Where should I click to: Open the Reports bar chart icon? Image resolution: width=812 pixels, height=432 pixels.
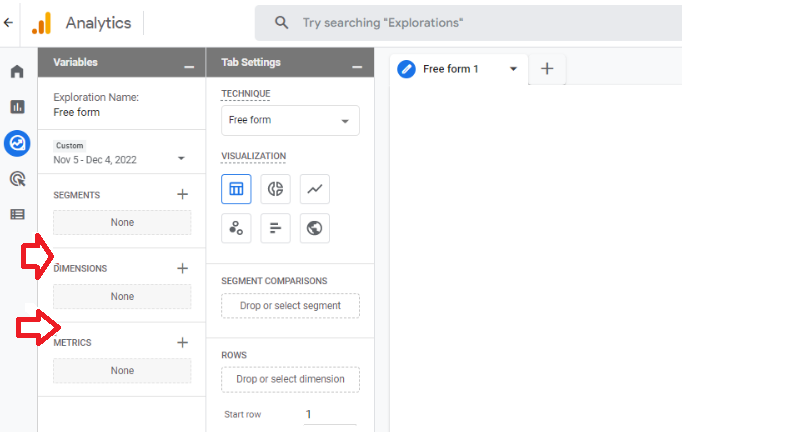tap(17, 107)
